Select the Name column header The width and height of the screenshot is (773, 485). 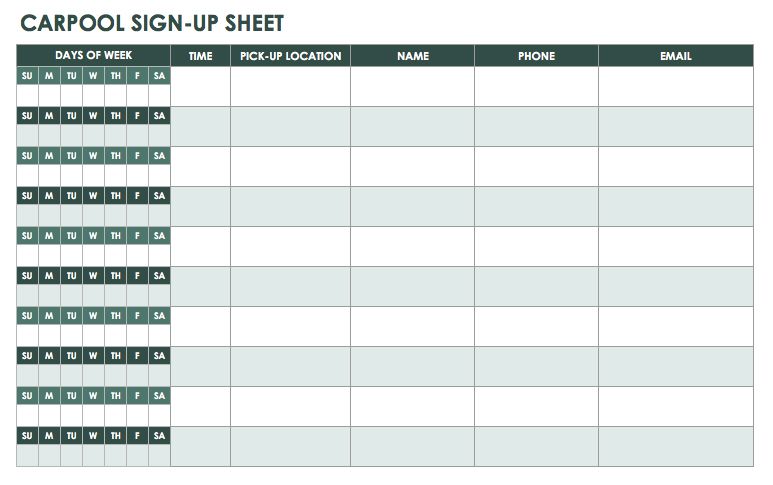(412, 56)
